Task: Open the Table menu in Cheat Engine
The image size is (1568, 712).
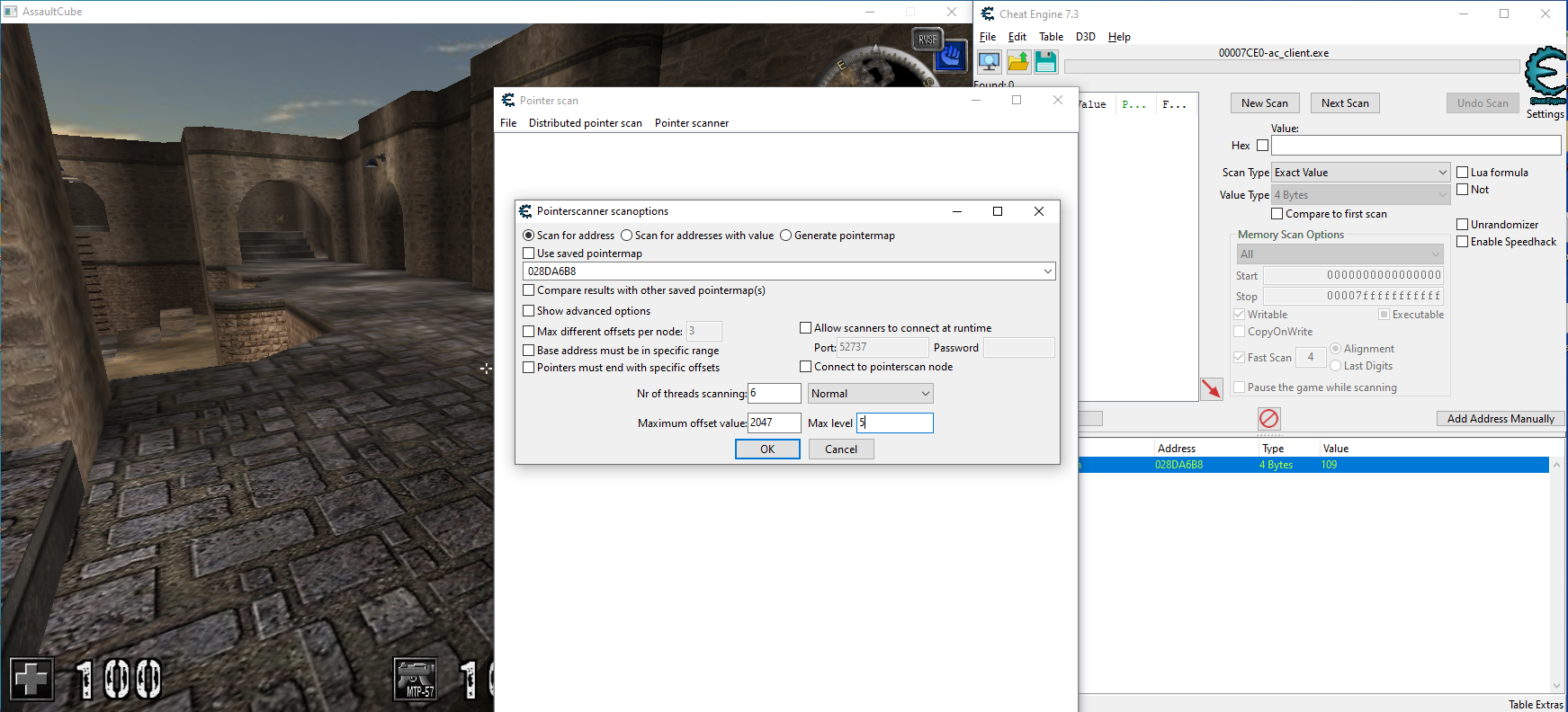Action: [1051, 37]
